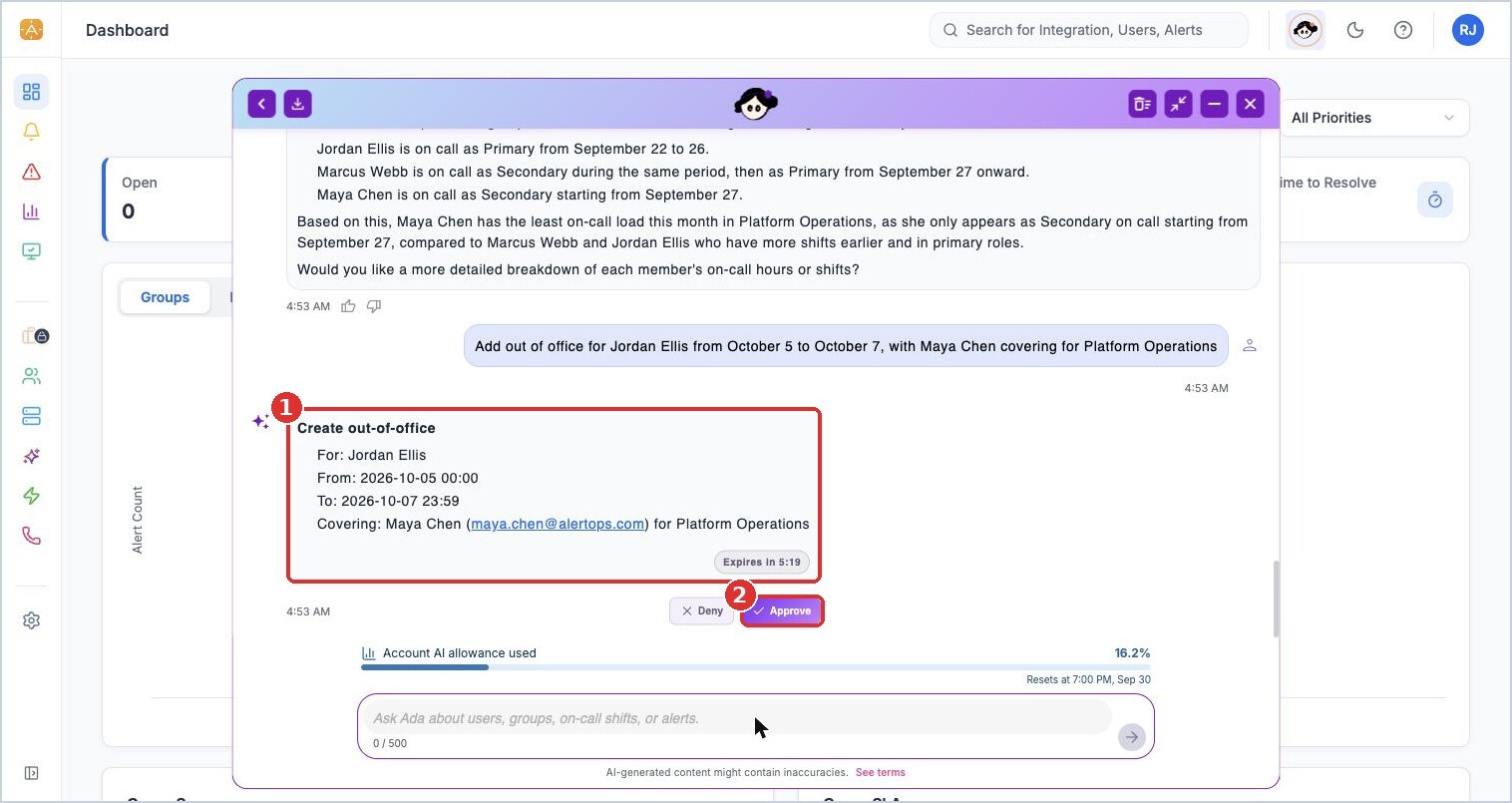Click the "For: Jordan Ellis" line
Screen dimensions: 1512x803
(x=371, y=455)
